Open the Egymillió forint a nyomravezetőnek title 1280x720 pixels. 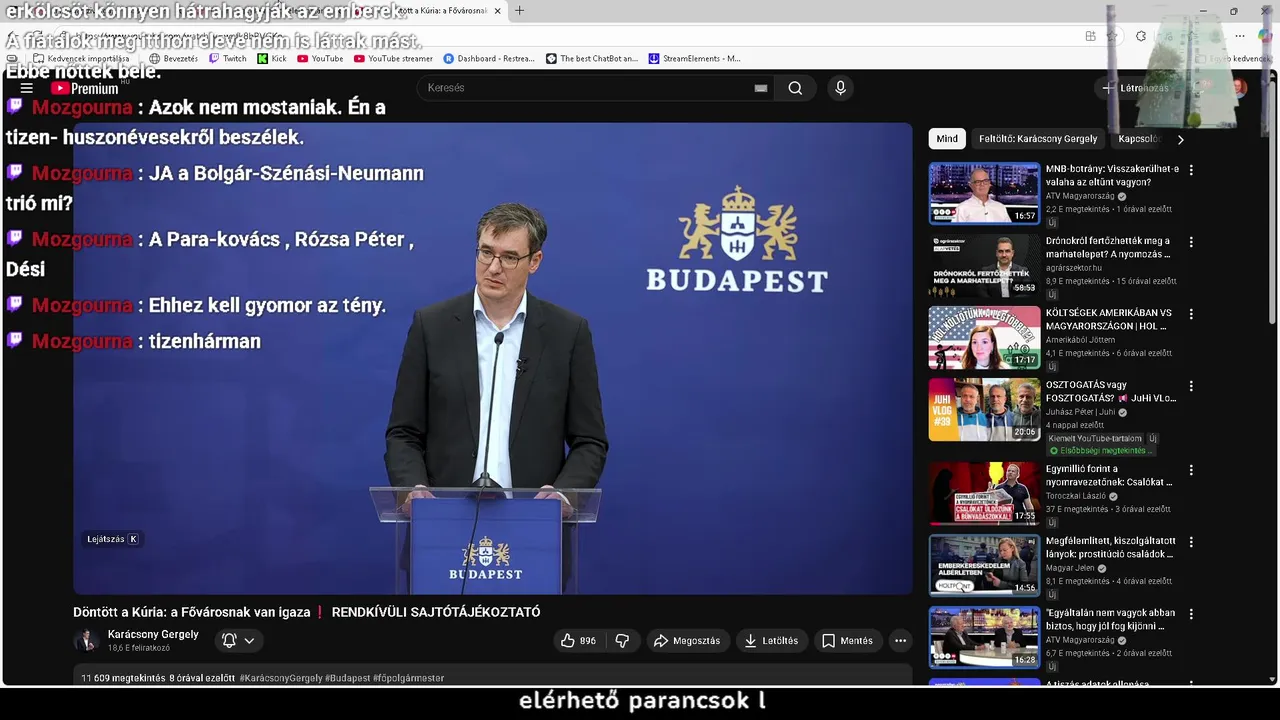(x=1109, y=475)
